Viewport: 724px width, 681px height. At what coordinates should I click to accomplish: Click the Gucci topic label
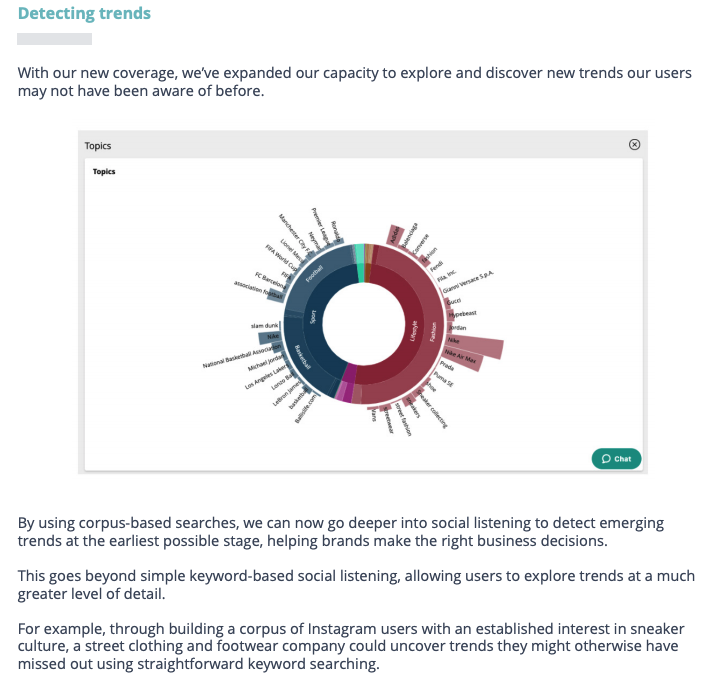(452, 301)
